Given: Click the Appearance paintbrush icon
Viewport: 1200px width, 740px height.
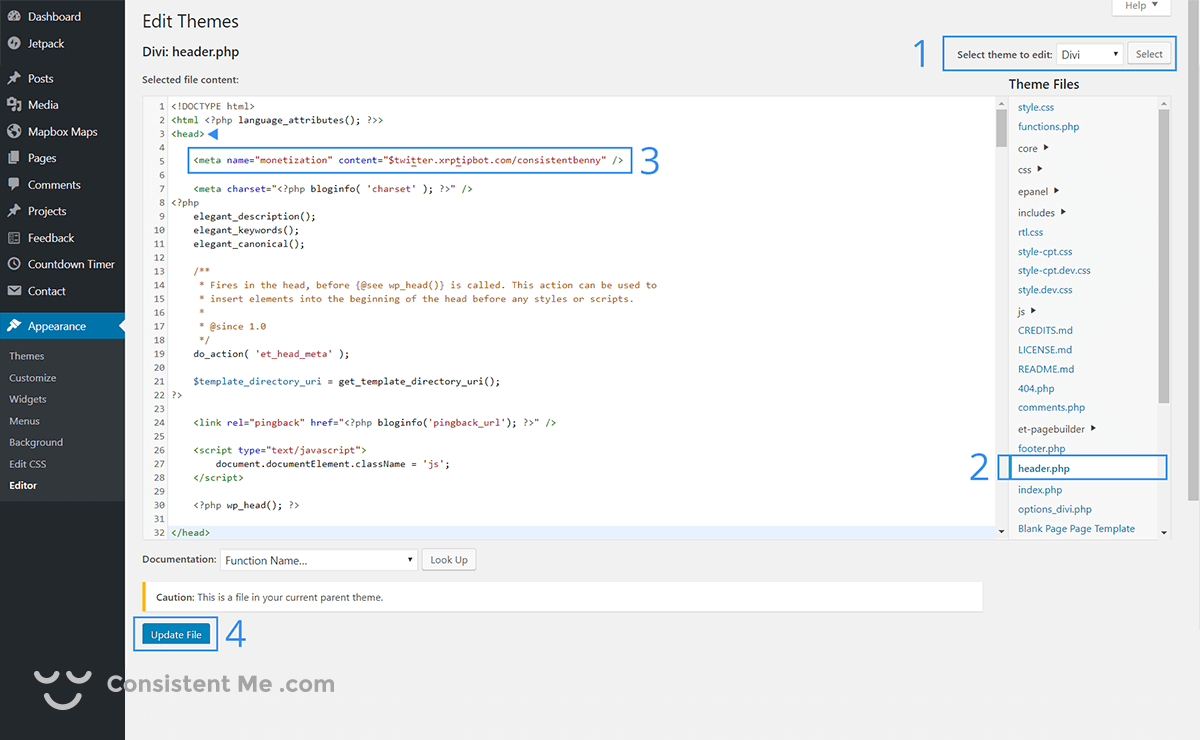Looking at the screenshot, I should pyautogui.click(x=14, y=326).
